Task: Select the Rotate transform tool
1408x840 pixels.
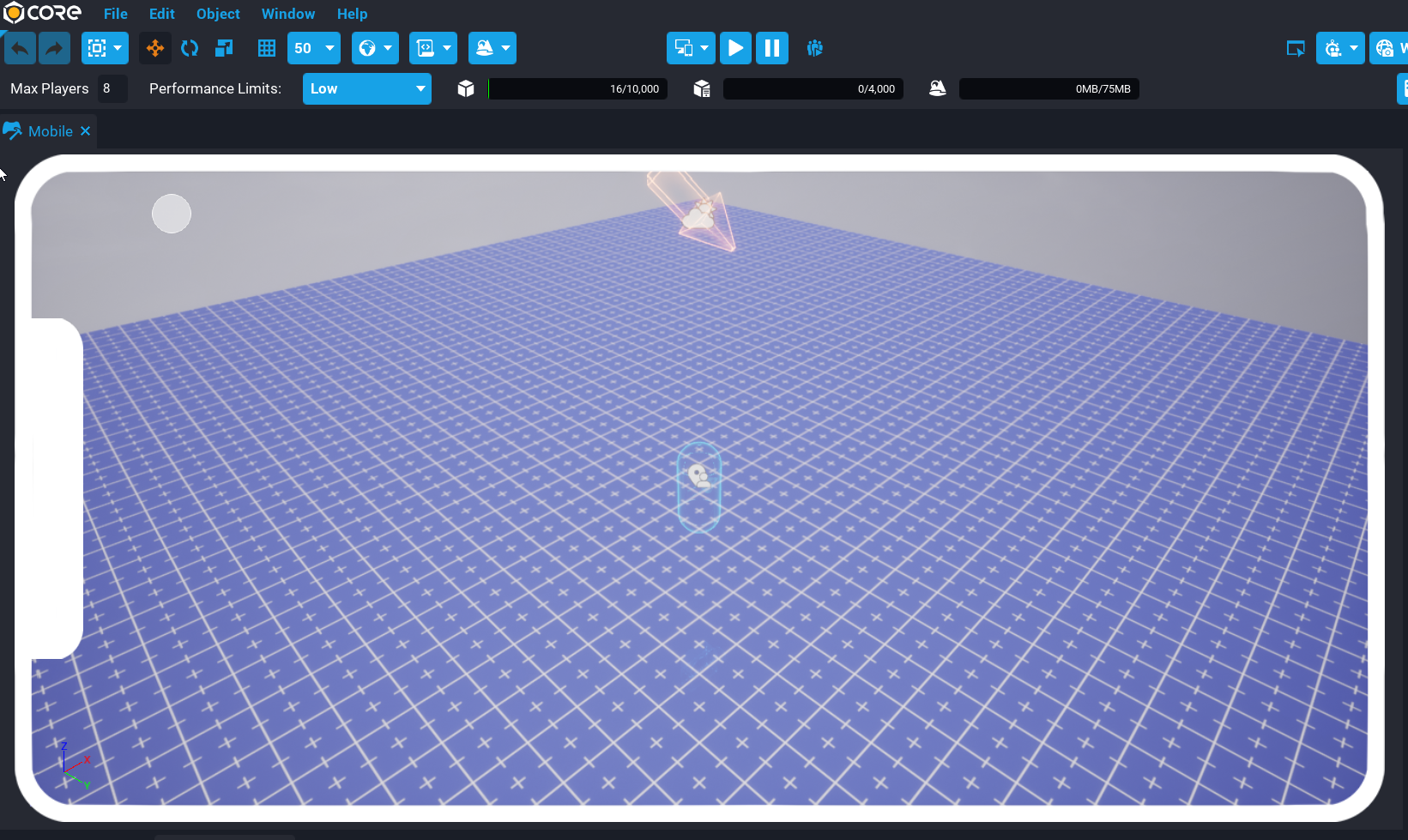Action: coord(190,48)
